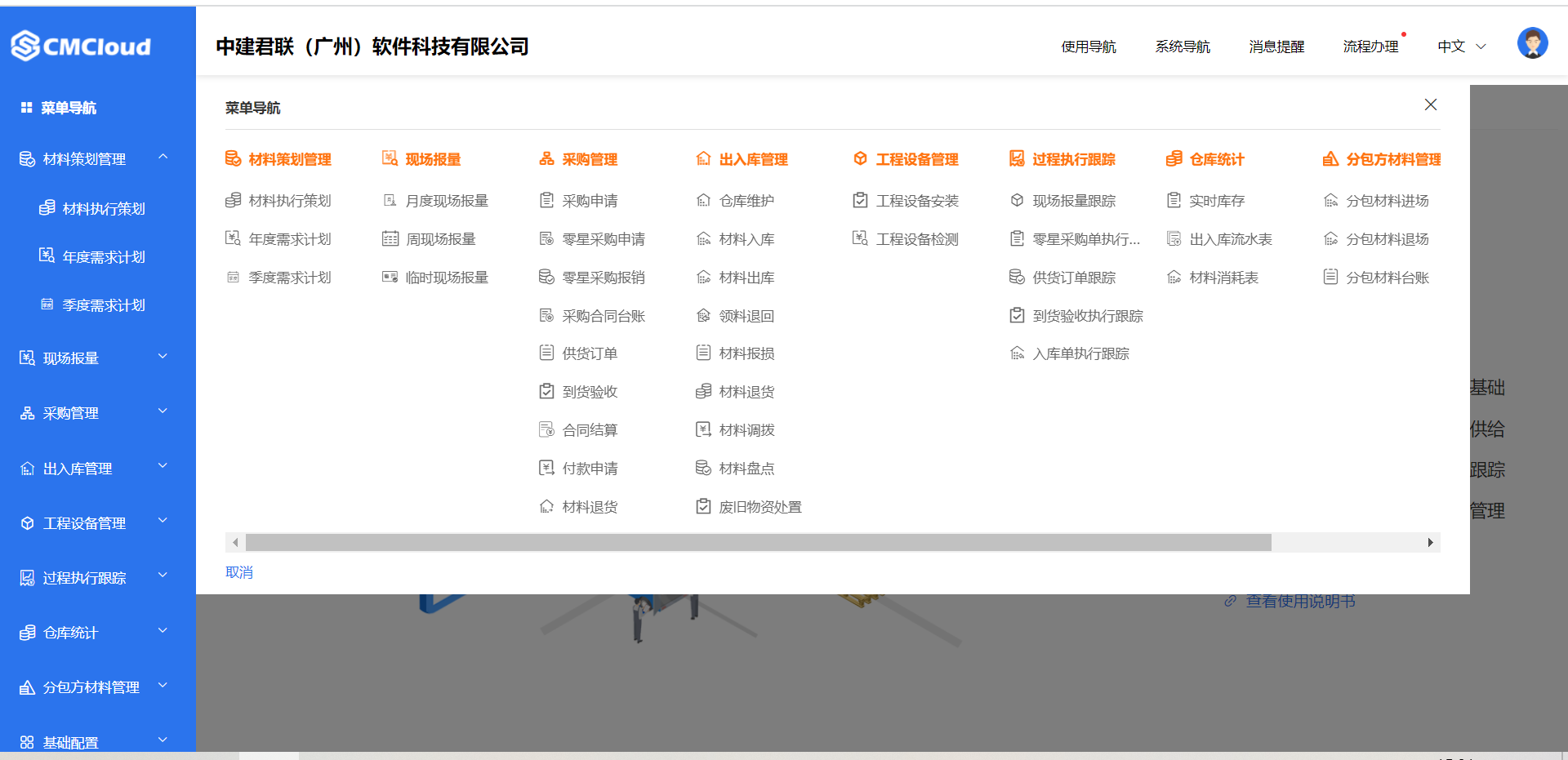Expand the 采购管理 sidebar chevron
Viewport: 1568px width, 760px height.
[x=163, y=411]
